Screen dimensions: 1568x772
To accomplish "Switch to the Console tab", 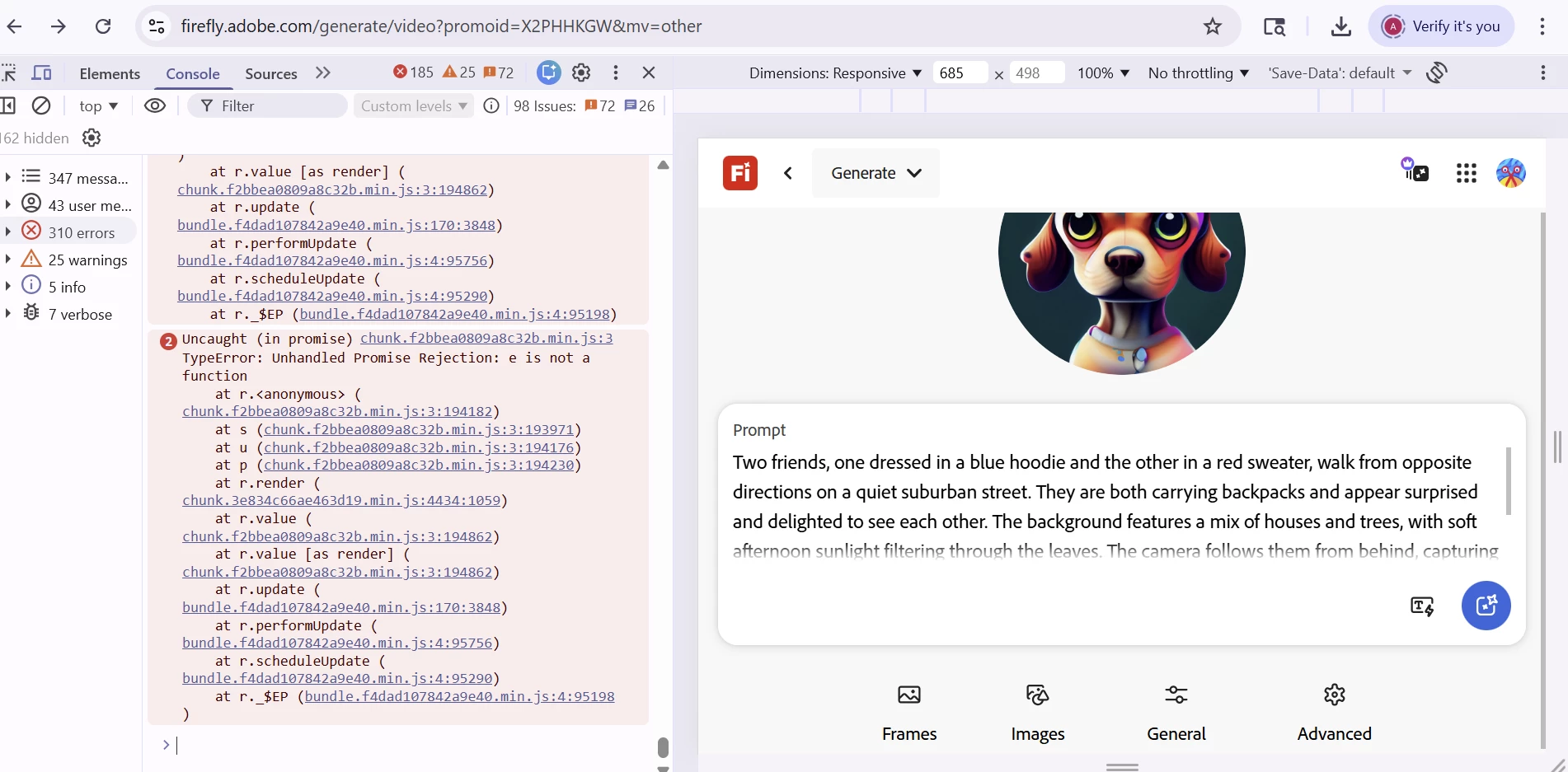I will (193, 73).
